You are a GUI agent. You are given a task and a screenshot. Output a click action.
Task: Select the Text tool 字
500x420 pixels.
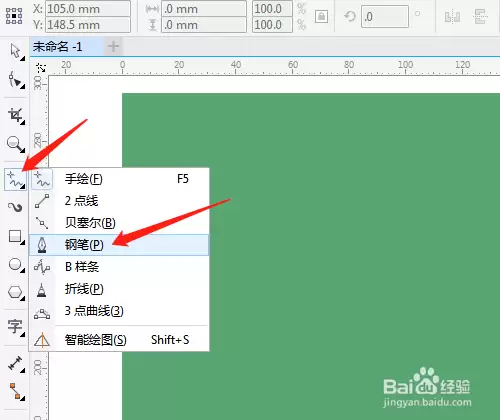tap(15, 327)
